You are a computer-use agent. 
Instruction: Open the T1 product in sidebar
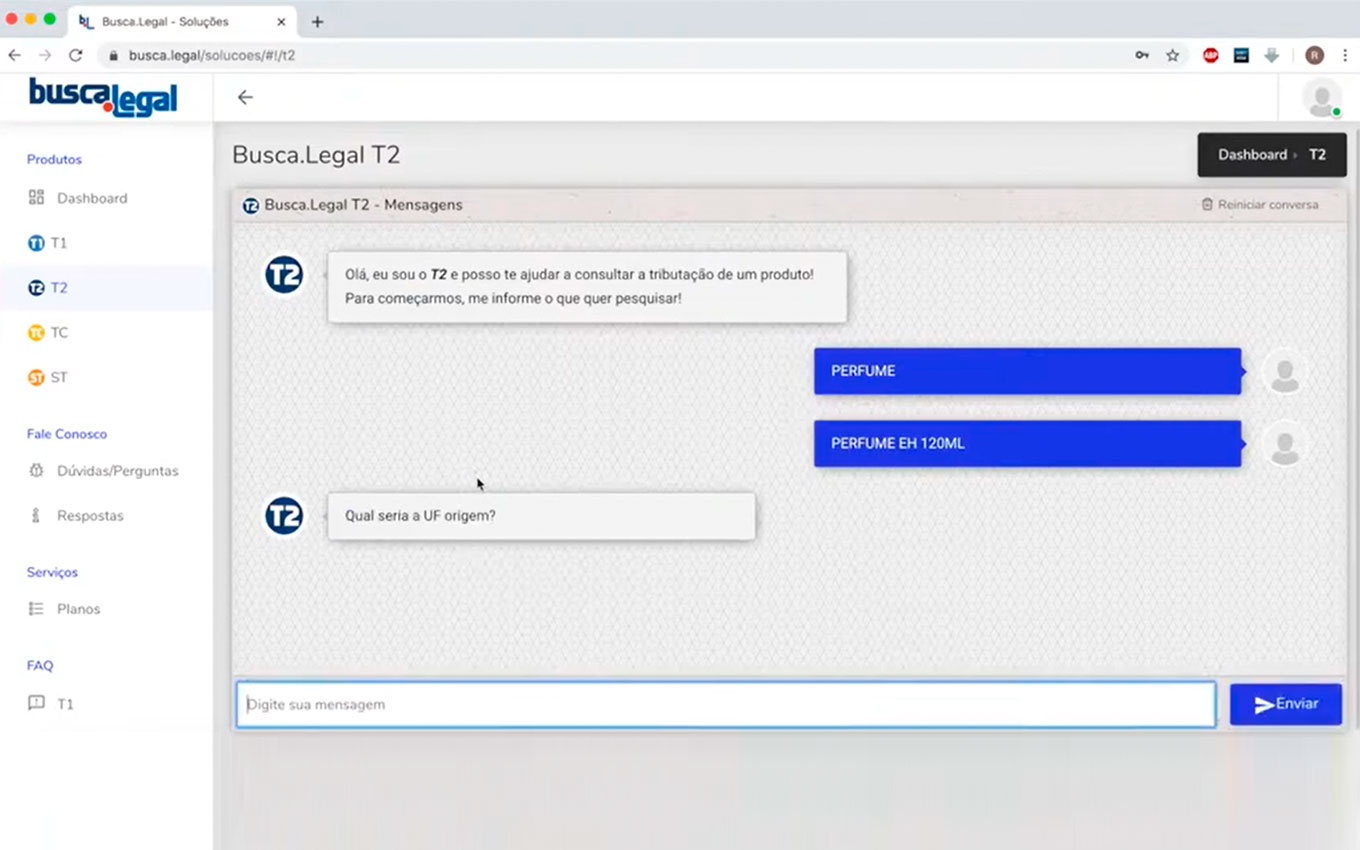[57, 243]
